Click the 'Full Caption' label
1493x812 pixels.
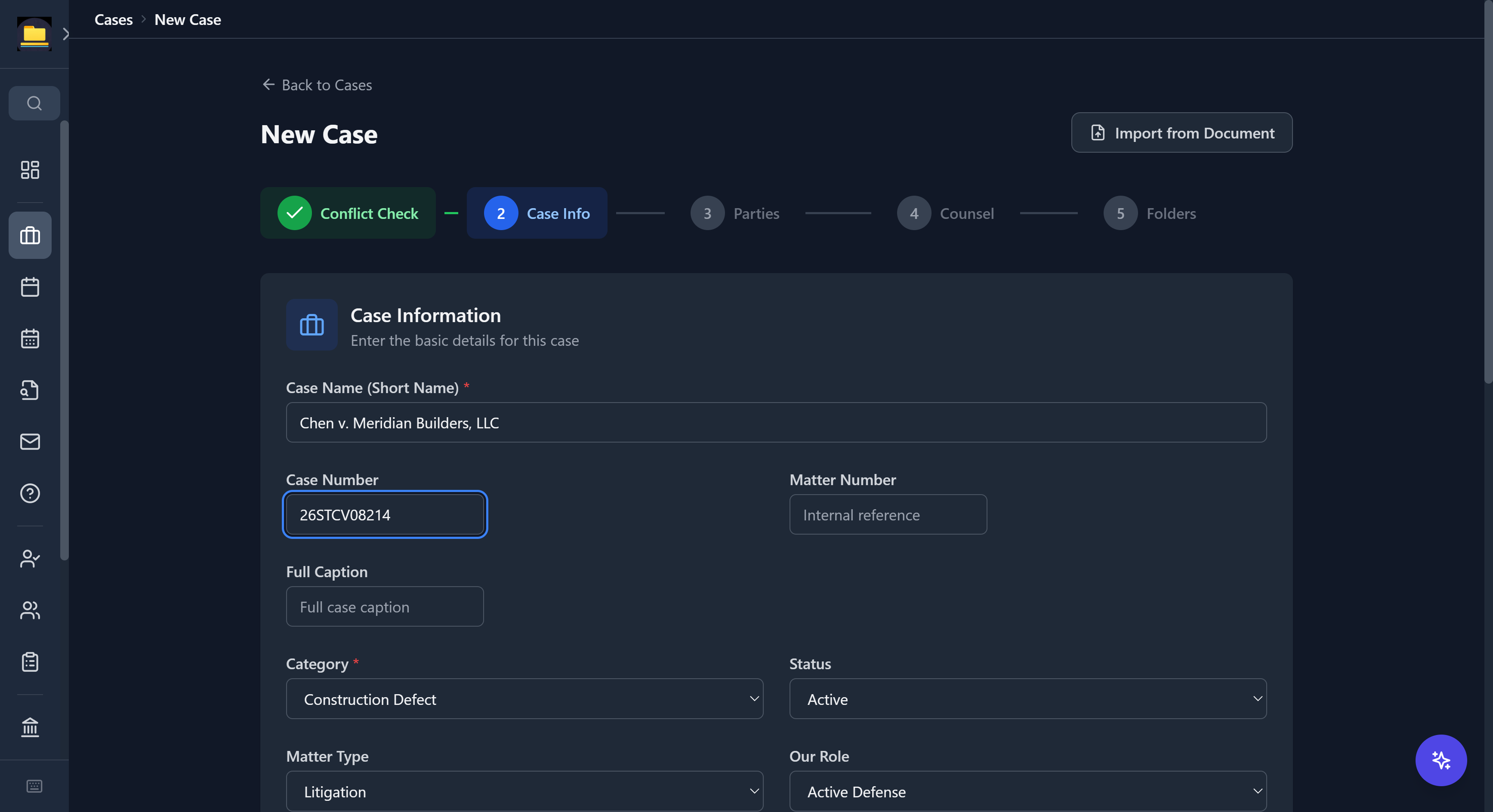tap(327, 572)
